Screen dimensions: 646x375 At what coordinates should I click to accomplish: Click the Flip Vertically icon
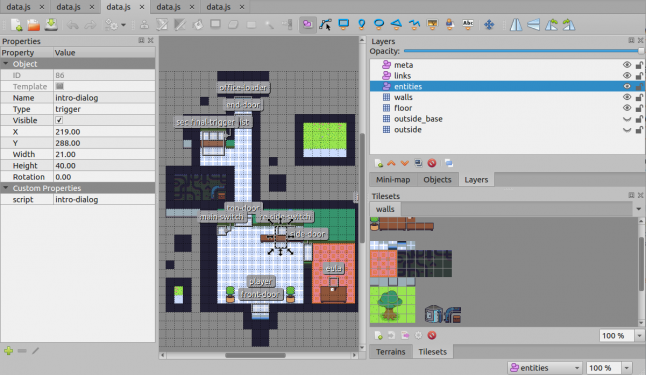tap(534, 25)
